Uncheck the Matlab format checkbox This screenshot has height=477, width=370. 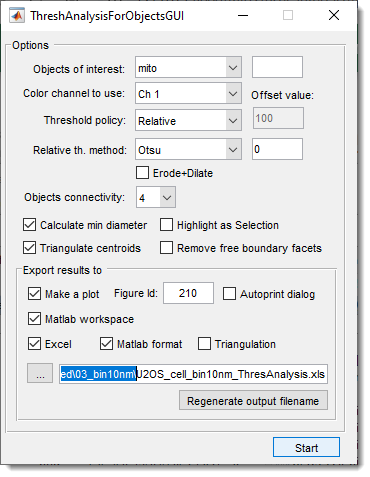click(x=106, y=344)
